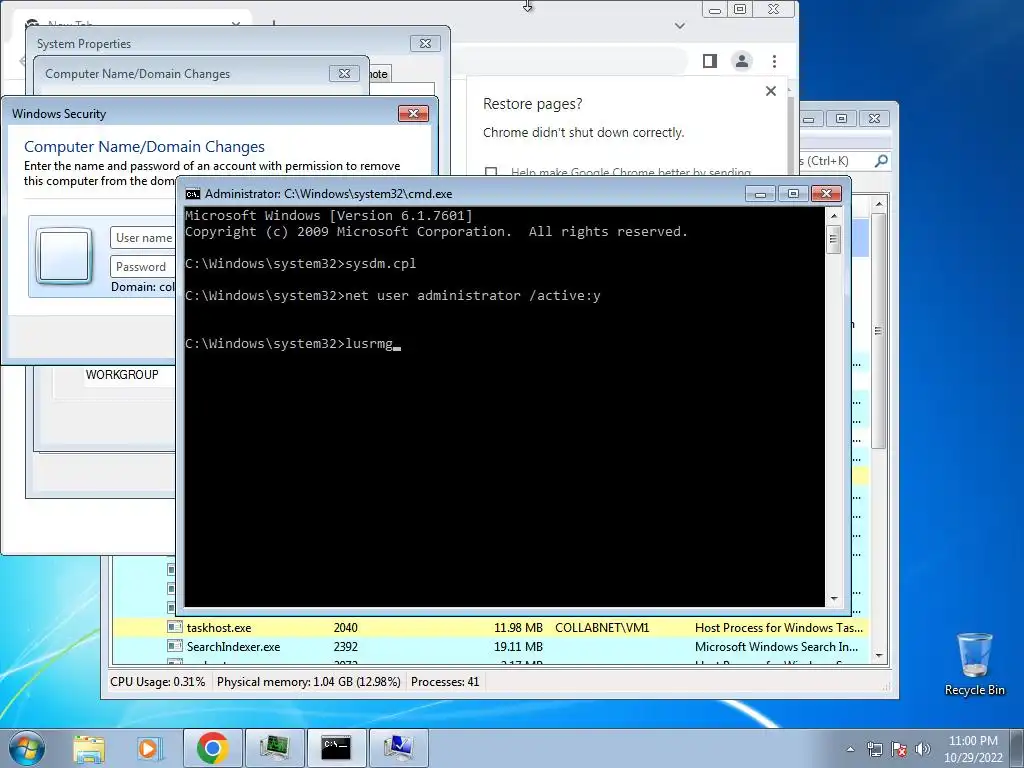Click the CPU Usage status bar entry

point(157,682)
